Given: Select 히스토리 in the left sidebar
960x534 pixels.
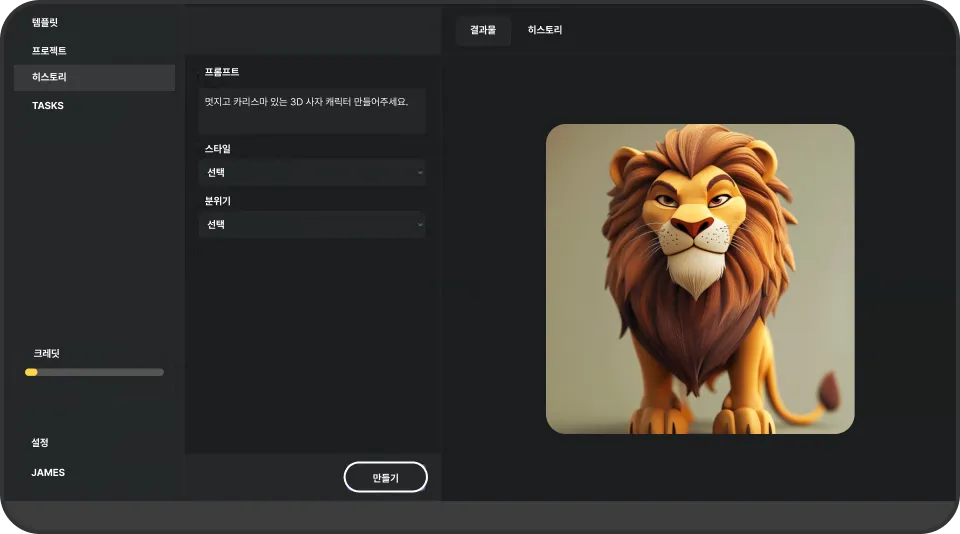Looking at the screenshot, I should pyautogui.click(x=94, y=78).
